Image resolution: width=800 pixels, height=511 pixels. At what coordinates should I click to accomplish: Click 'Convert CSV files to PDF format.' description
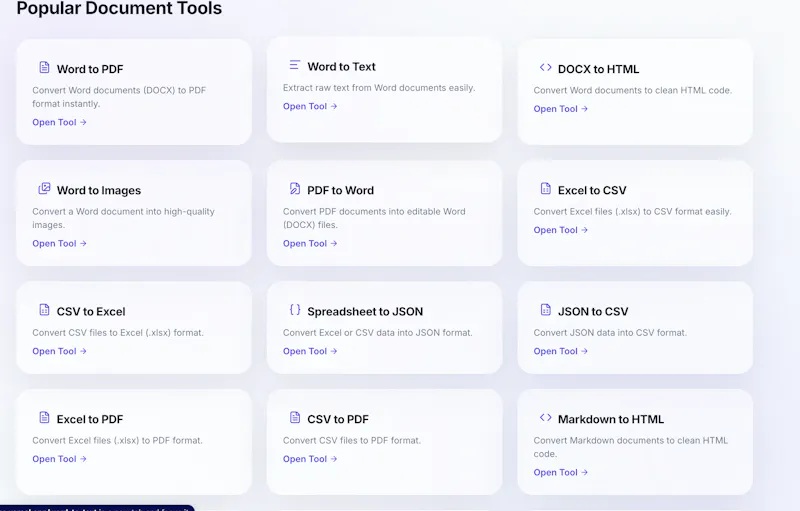[352, 440]
